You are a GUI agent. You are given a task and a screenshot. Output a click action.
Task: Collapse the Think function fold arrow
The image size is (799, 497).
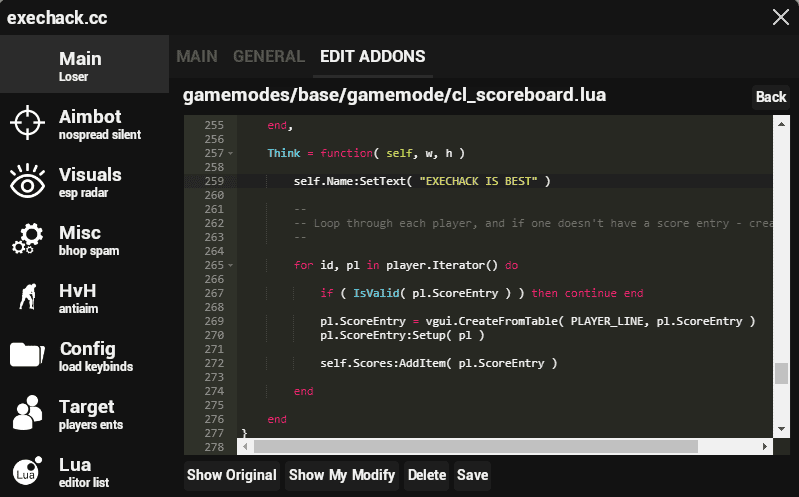coord(230,153)
